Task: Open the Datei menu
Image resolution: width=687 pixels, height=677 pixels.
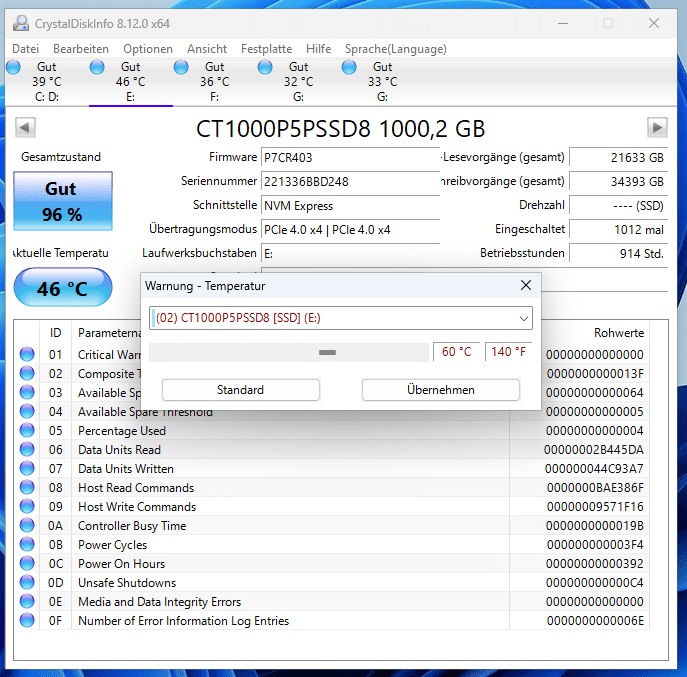Action: pos(25,49)
